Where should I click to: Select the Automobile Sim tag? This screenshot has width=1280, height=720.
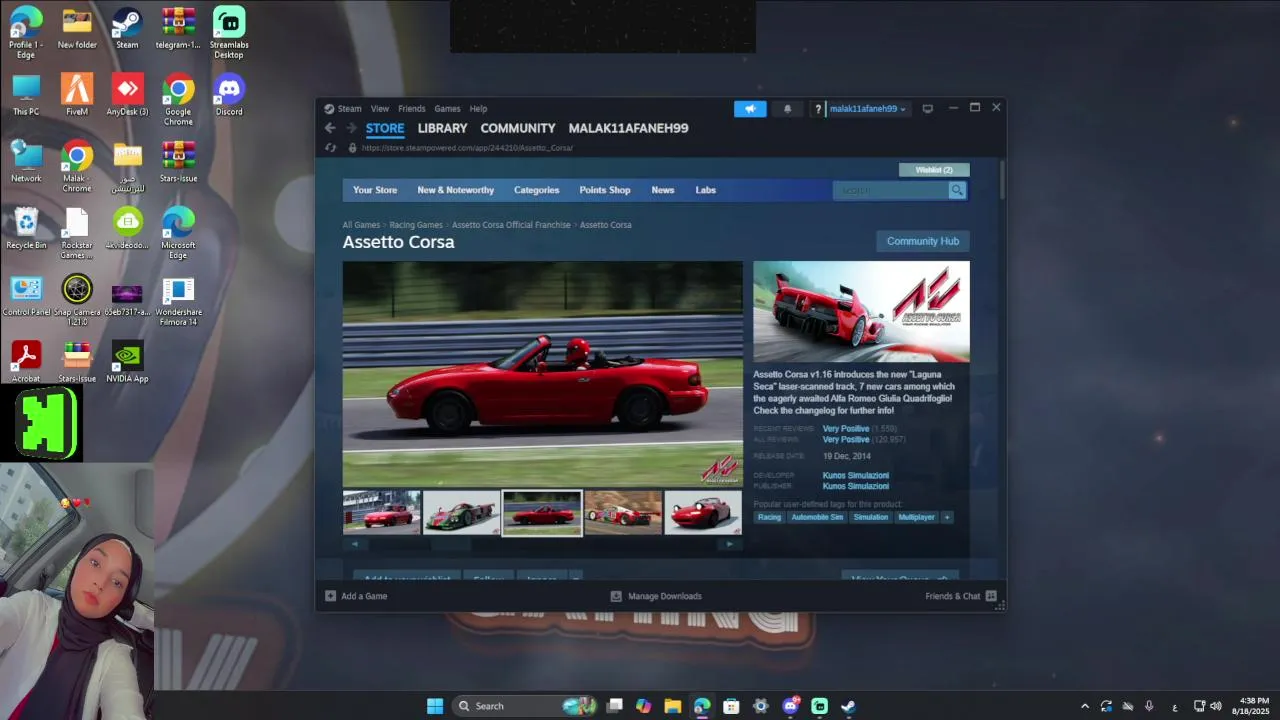coord(817,517)
